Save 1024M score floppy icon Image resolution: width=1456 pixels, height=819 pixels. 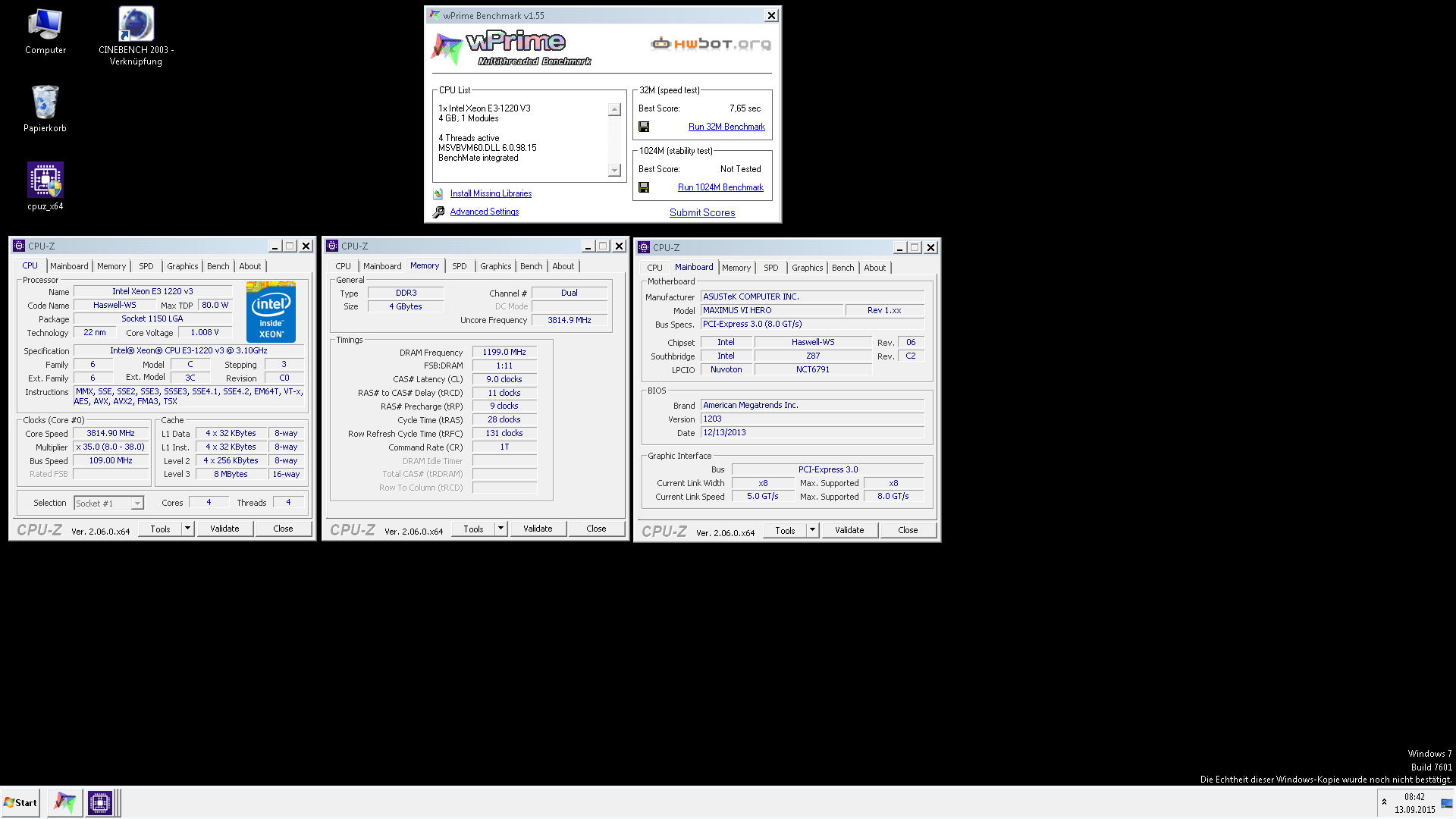pos(644,187)
